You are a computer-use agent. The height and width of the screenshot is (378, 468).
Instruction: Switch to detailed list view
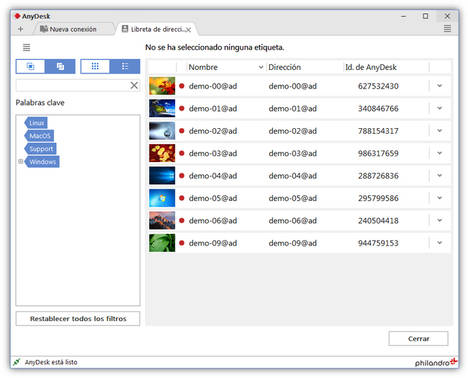pyautogui.click(x=125, y=66)
